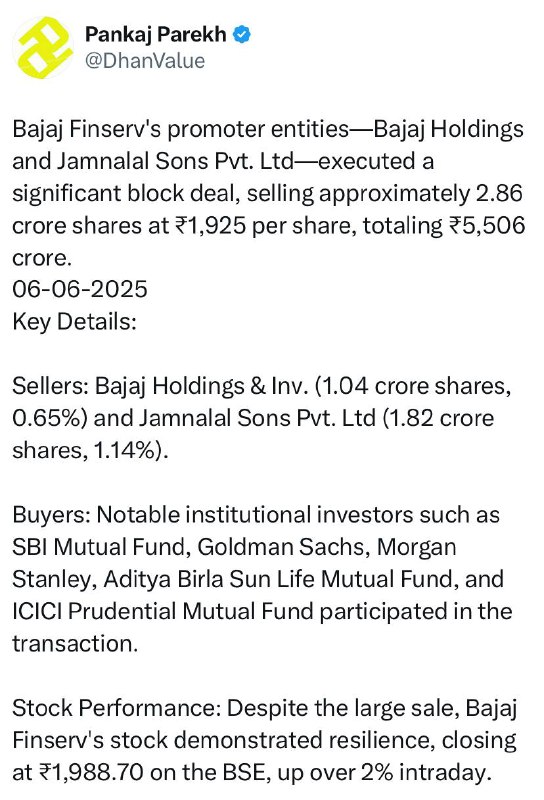Select the 'Key Details:' line

(75, 322)
